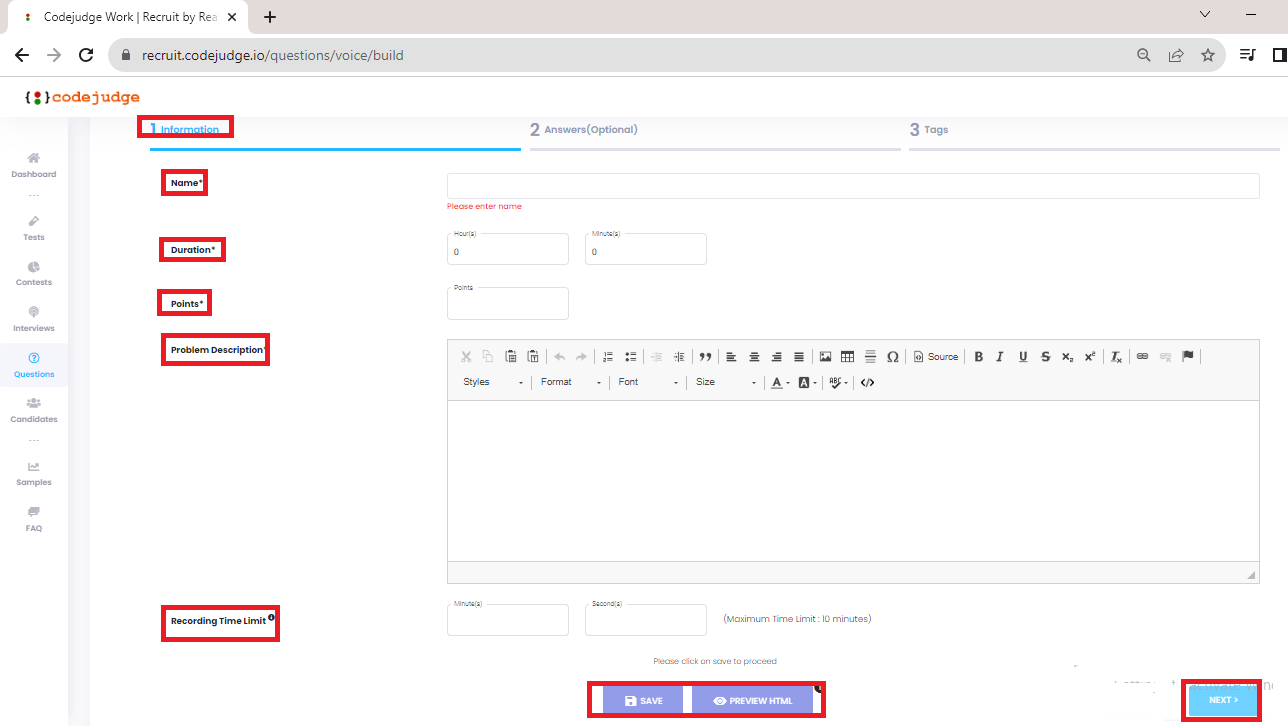Viewport: 1288px width, 726px height.
Task: Click the Recording Time Limit Second(s) field
Action: point(646,620)
